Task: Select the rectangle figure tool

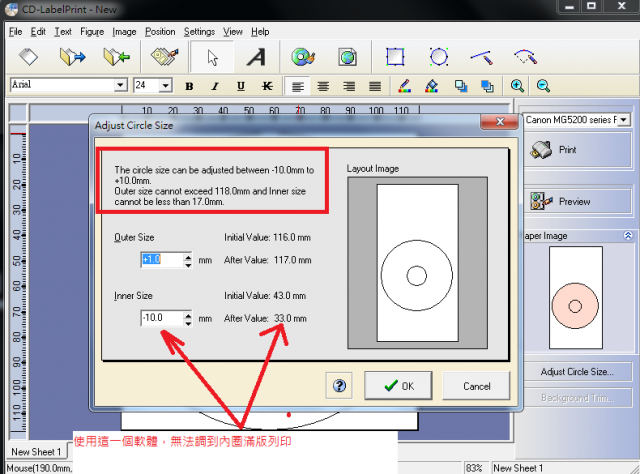Action: [395, 56]
